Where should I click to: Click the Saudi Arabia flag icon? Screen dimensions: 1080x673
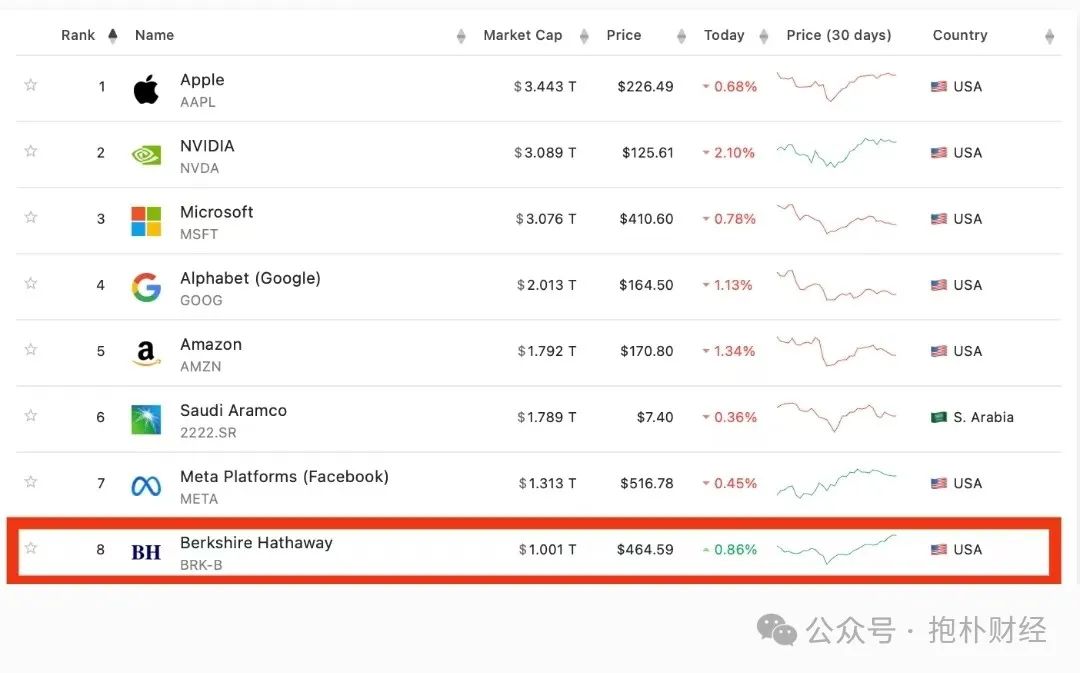click(938, 417)
